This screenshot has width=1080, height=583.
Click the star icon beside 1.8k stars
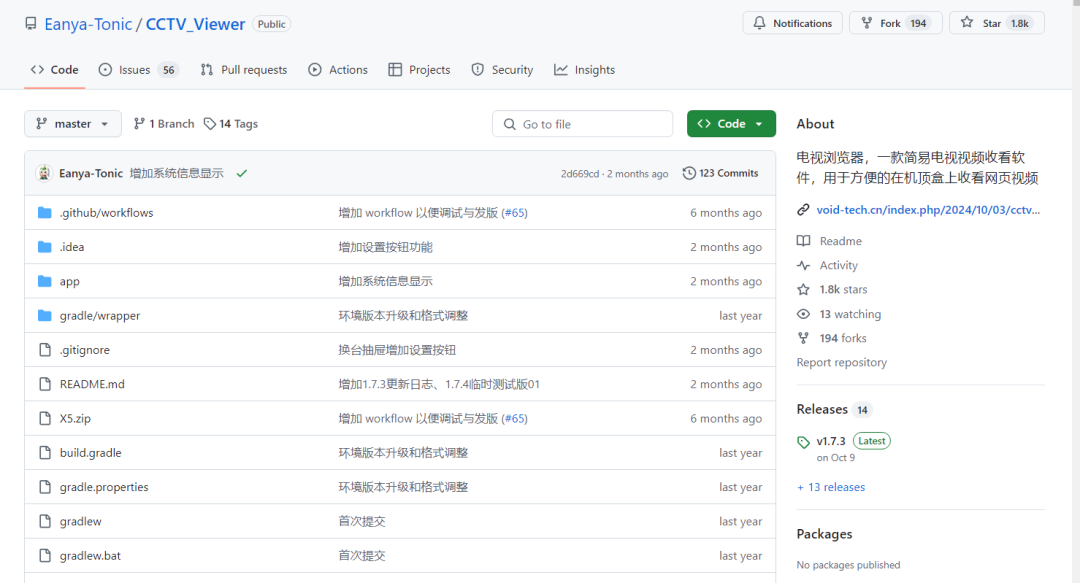click(803, 289)
